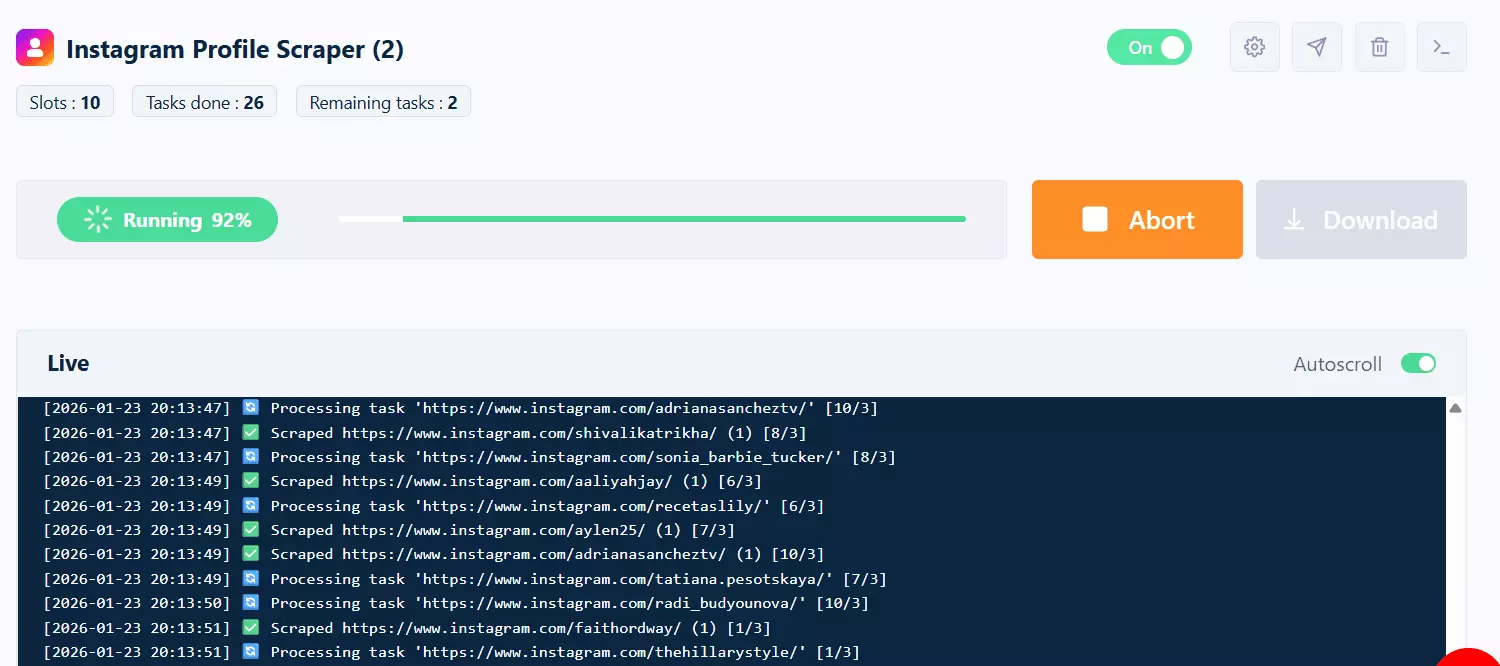1500x666 pixels.
Task: Disable the Autoscroll toggle
Action: coord(1418,364)
